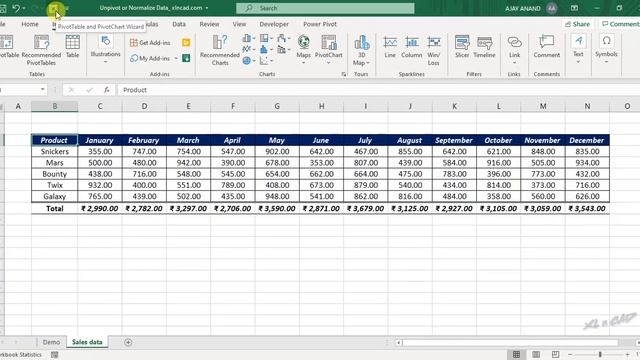Click the macro record icon in status bar
Viewport: 640px width, 360px height.
pos(55,355)
